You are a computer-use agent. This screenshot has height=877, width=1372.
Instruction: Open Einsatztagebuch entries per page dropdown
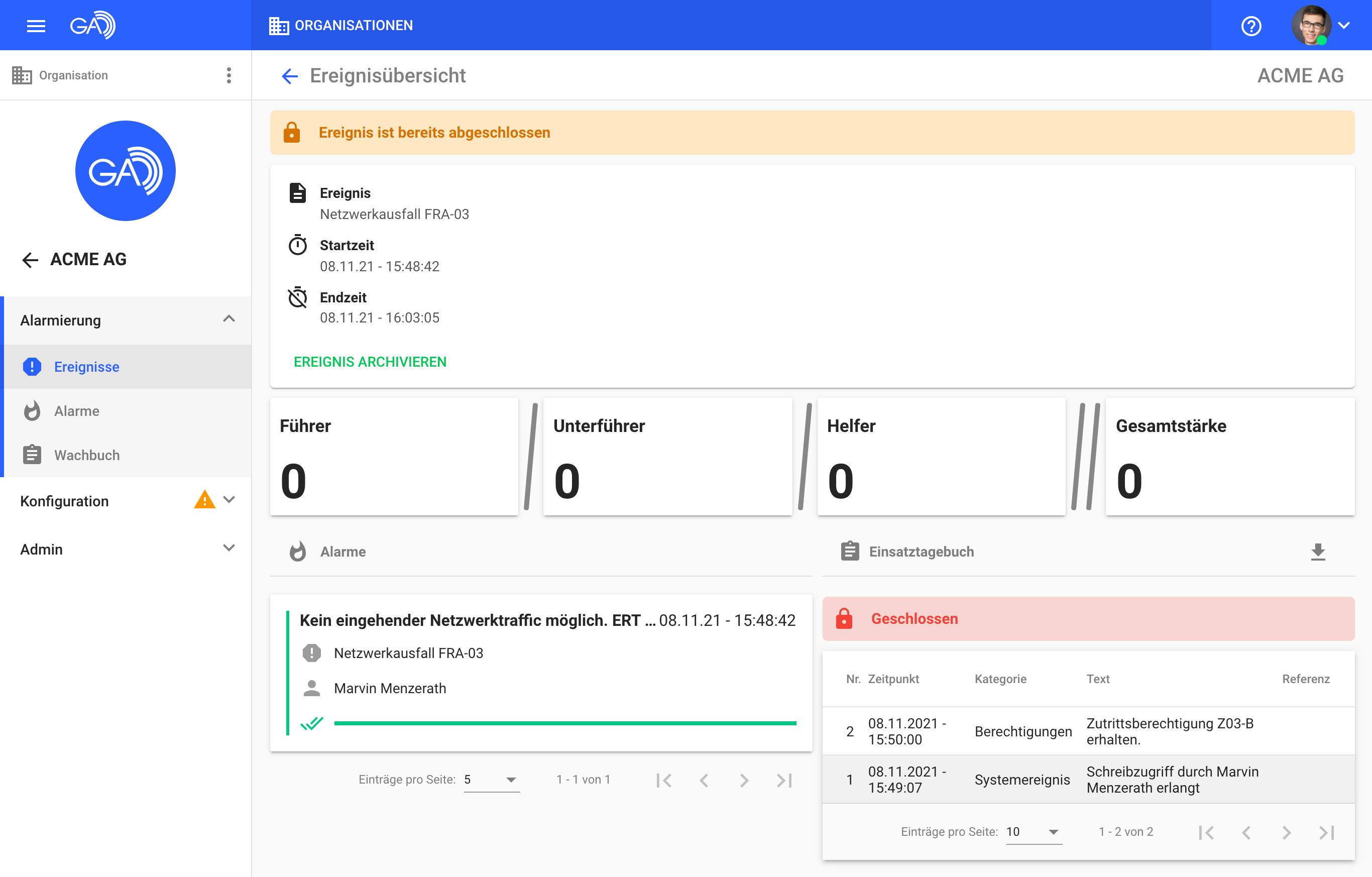pyautogui.click(x=1033, y=832)
